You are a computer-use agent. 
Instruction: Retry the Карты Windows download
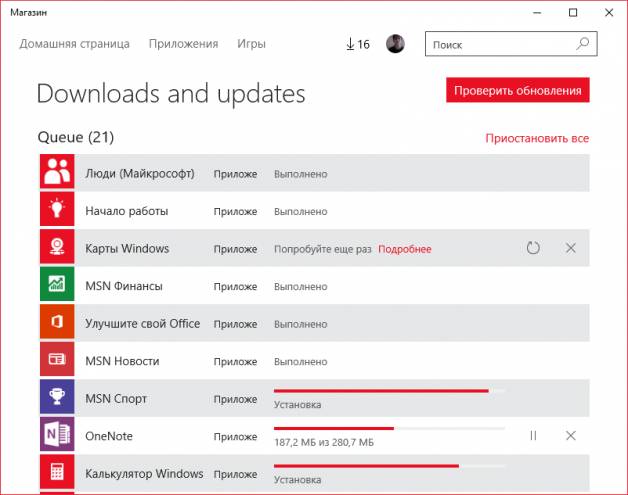click(533, 248)
